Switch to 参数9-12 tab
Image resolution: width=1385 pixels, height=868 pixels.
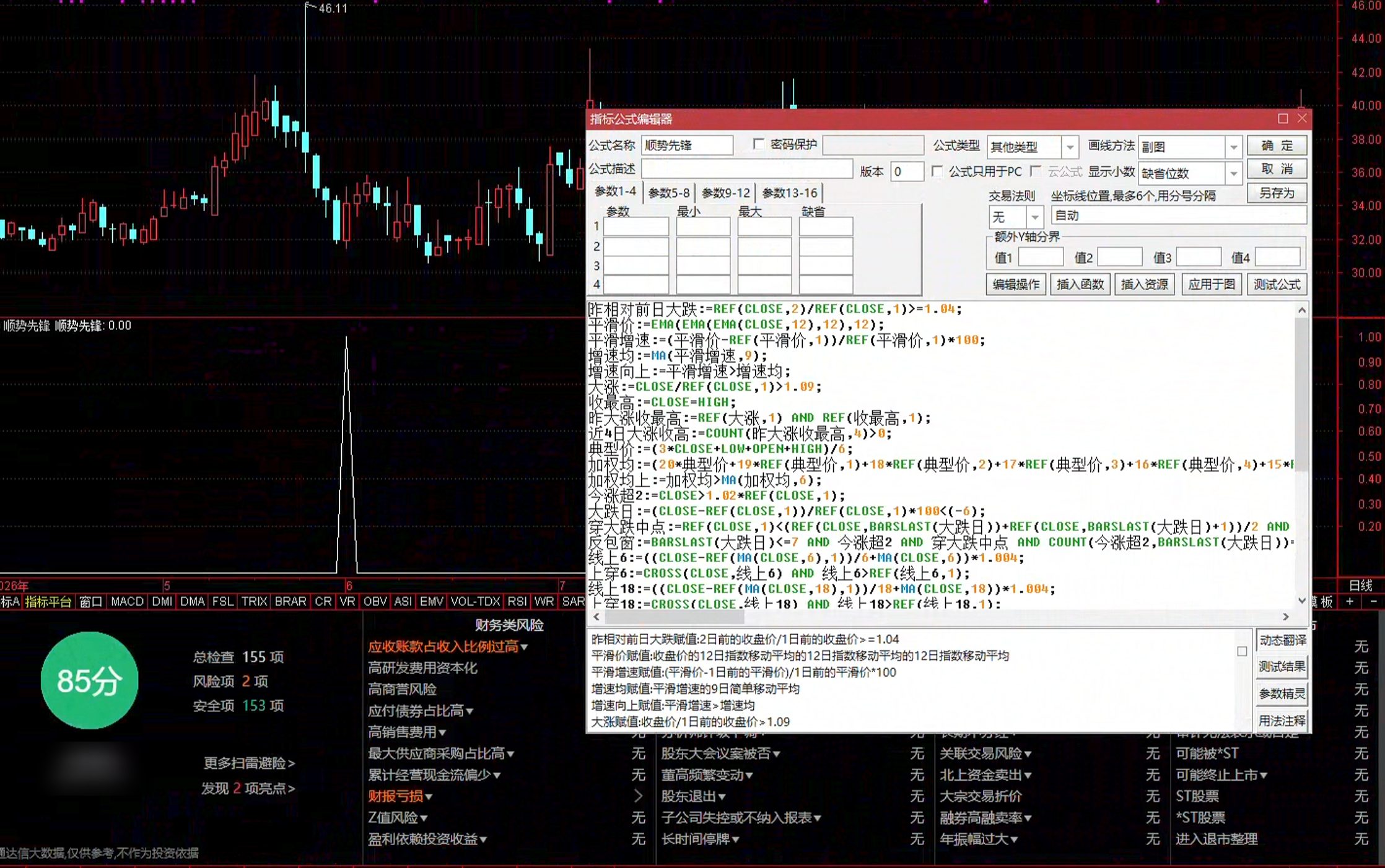[726, 193]
